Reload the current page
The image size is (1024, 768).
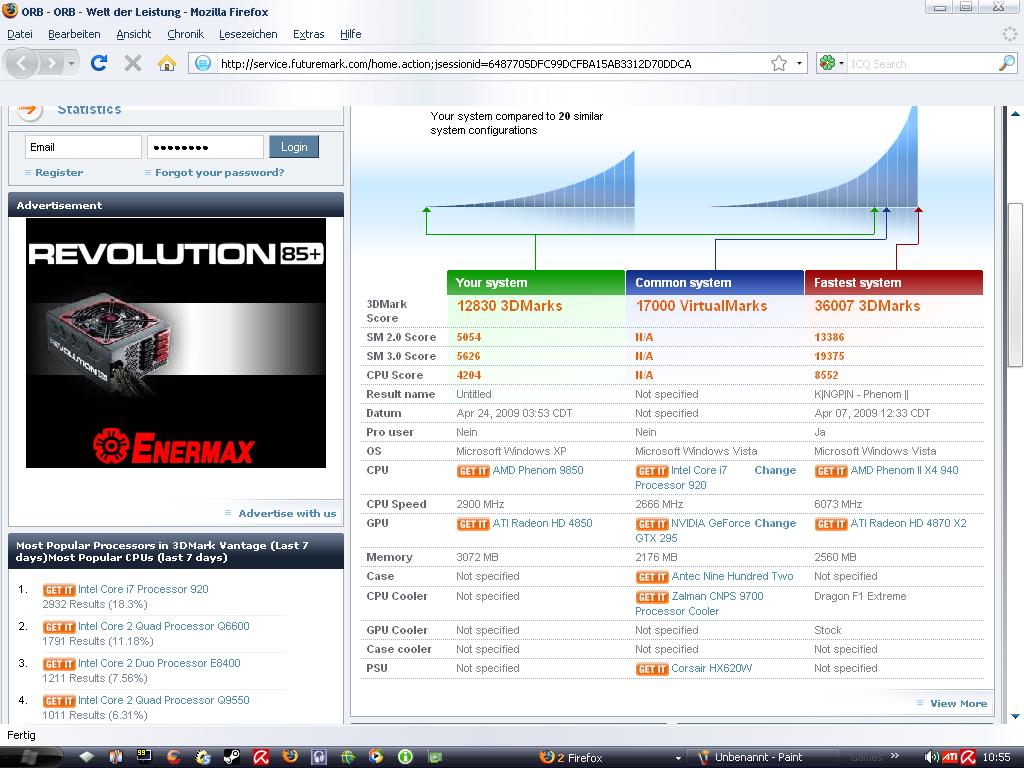pos(99,63)
